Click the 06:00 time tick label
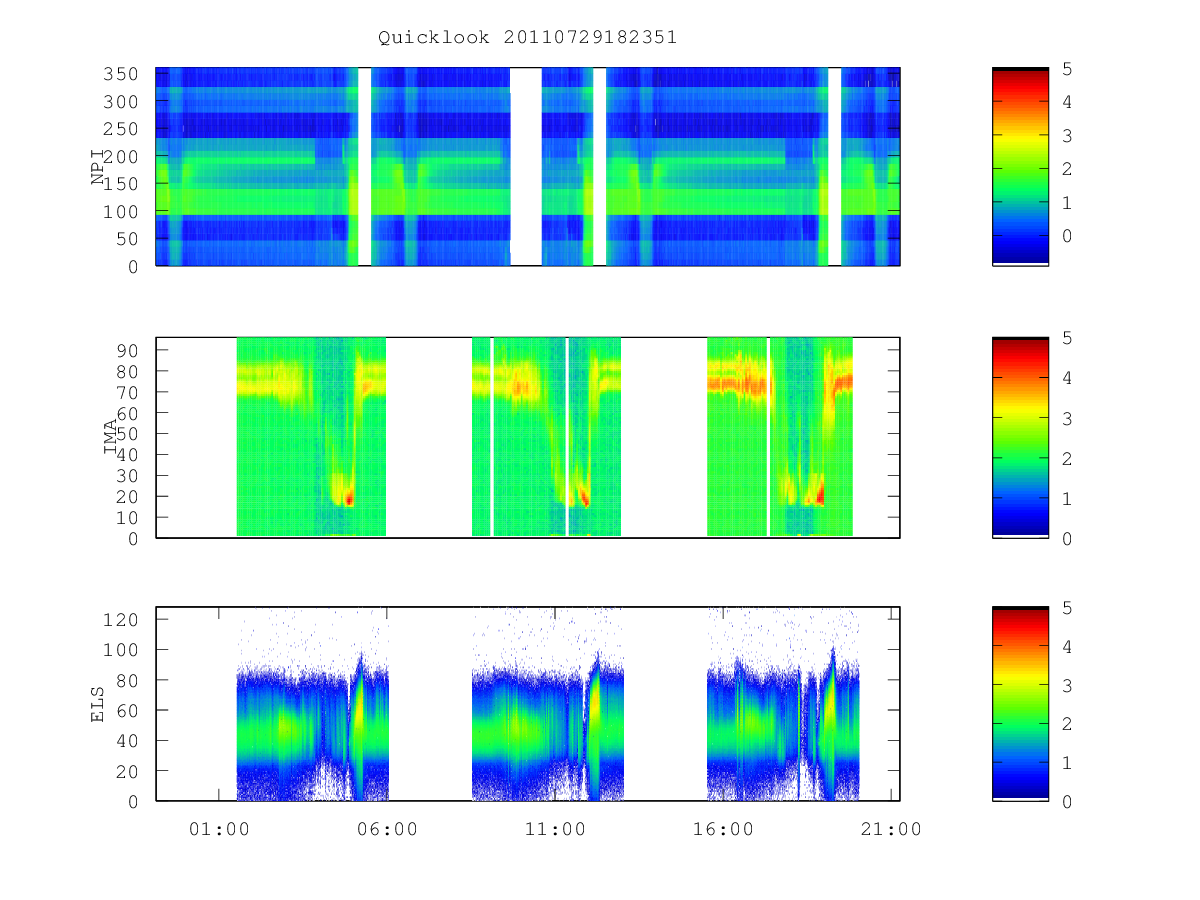The image size is (1200, 900). pos(387,828)
